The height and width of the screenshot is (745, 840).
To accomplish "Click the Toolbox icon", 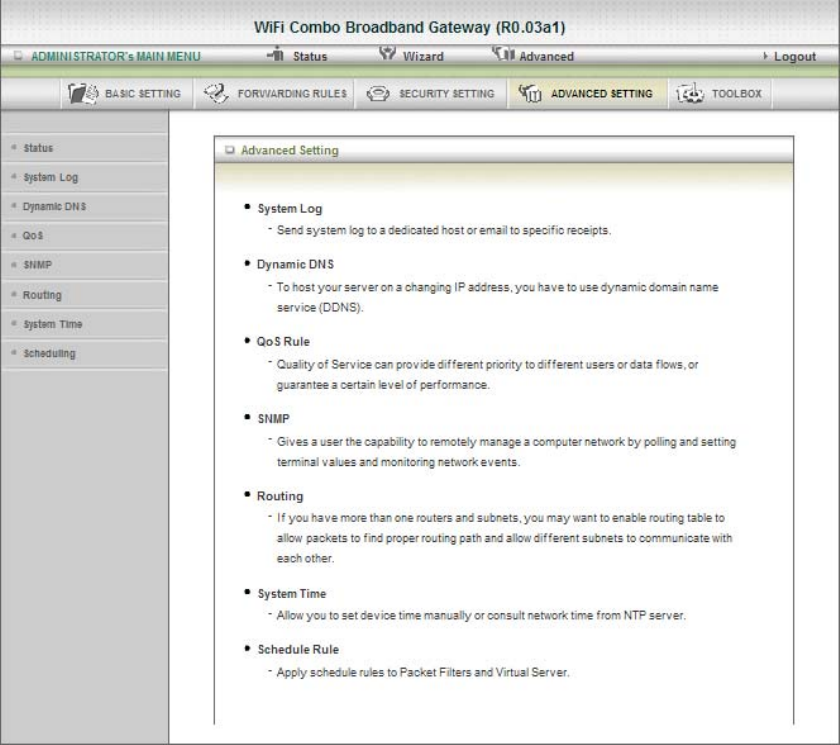I will (689, 94).
